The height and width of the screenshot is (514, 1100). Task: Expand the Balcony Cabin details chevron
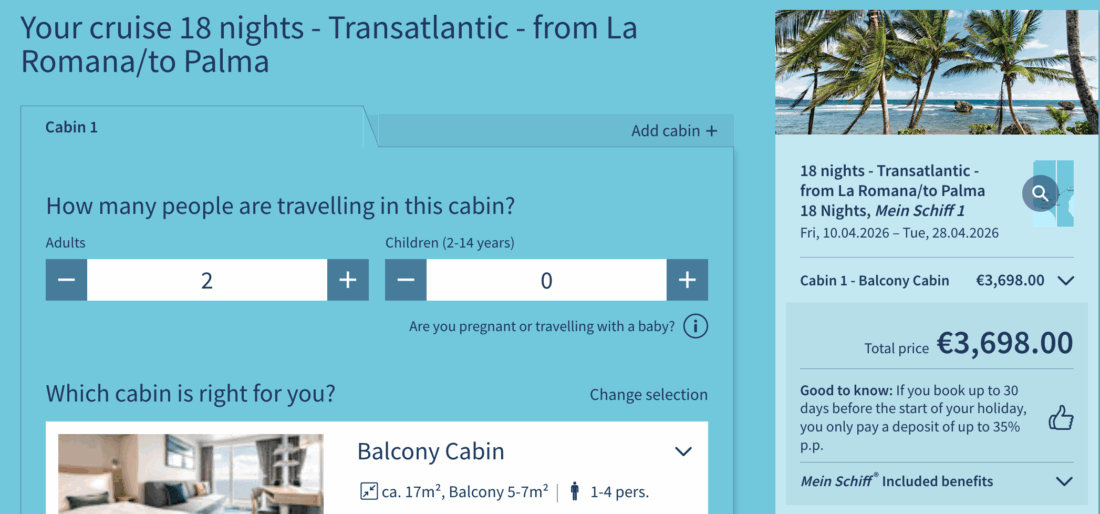tap(683, 451)
